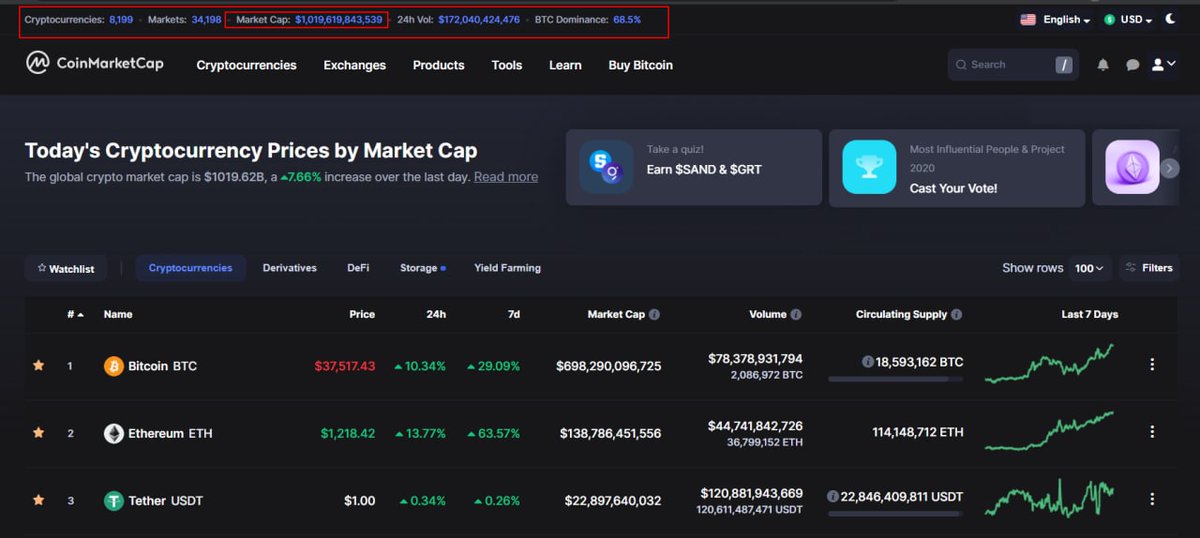Image resolution: width=1200 pixels, height=538 pixels.
Task: Open the Ethereum ETH name link
Action: (x=170, y=433)
